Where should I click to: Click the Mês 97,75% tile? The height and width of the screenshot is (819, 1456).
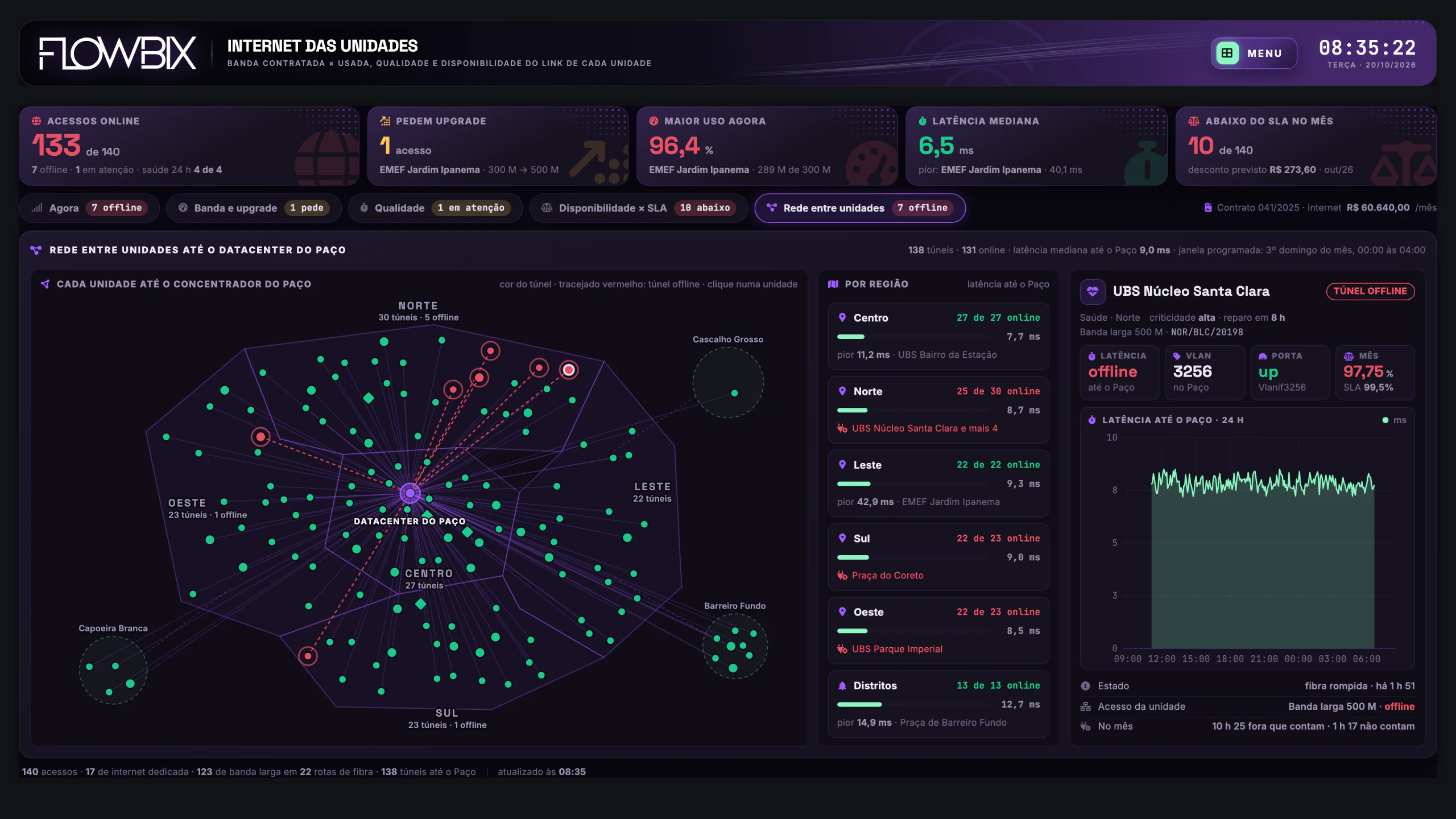pyautogui.click(x=1375, y=372)
